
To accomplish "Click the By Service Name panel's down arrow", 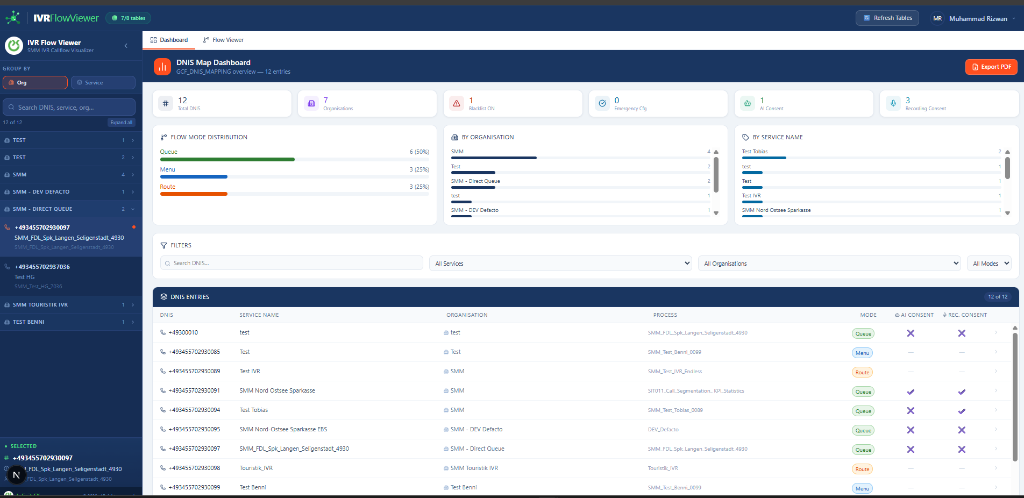I will pos(1007,213).
